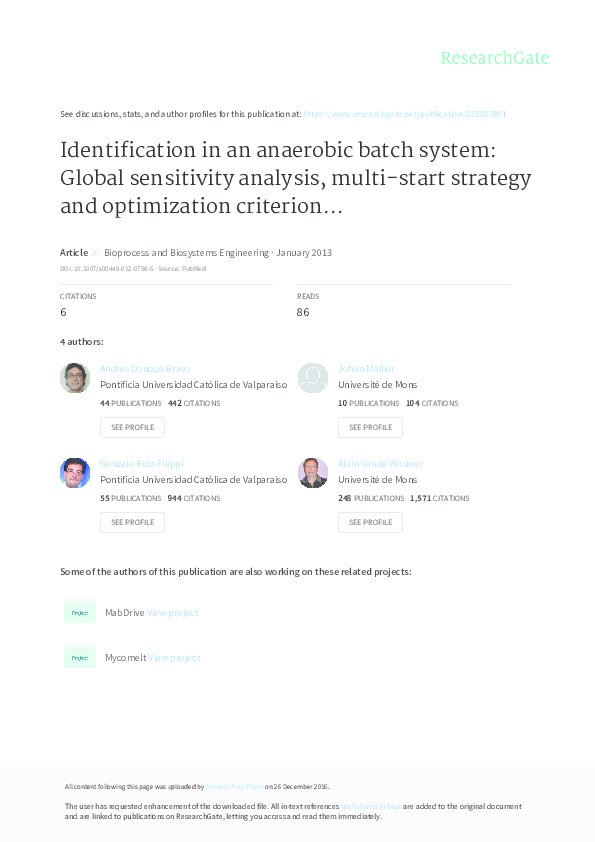Screen dimensions: 595x842
Task: Click SEE PROFILE under Andrés Donoso-Bravo
Action: click(132, 427)
